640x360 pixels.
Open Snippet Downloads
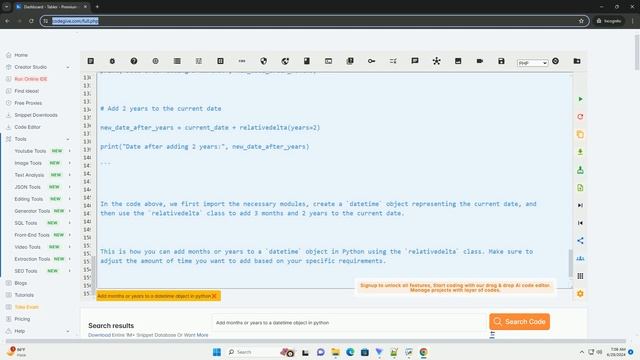(x=36, y=115)
